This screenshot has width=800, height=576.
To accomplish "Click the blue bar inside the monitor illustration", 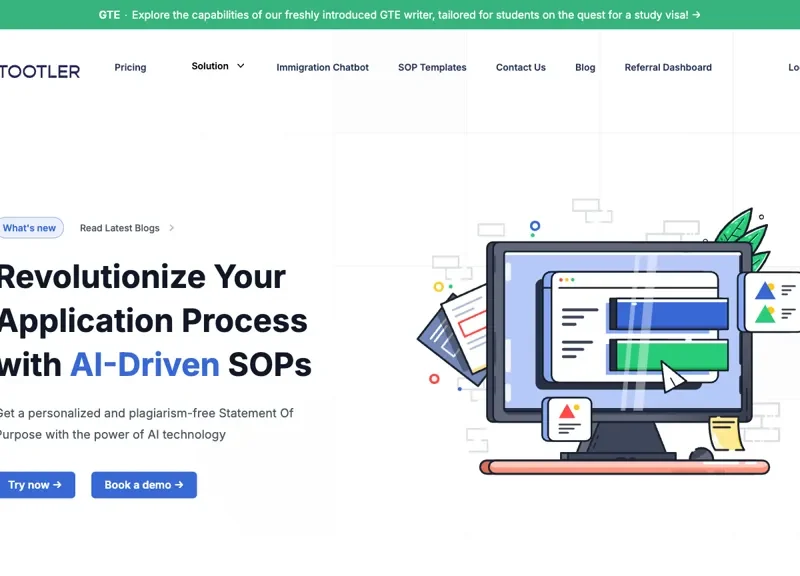I will coord(668,314).
